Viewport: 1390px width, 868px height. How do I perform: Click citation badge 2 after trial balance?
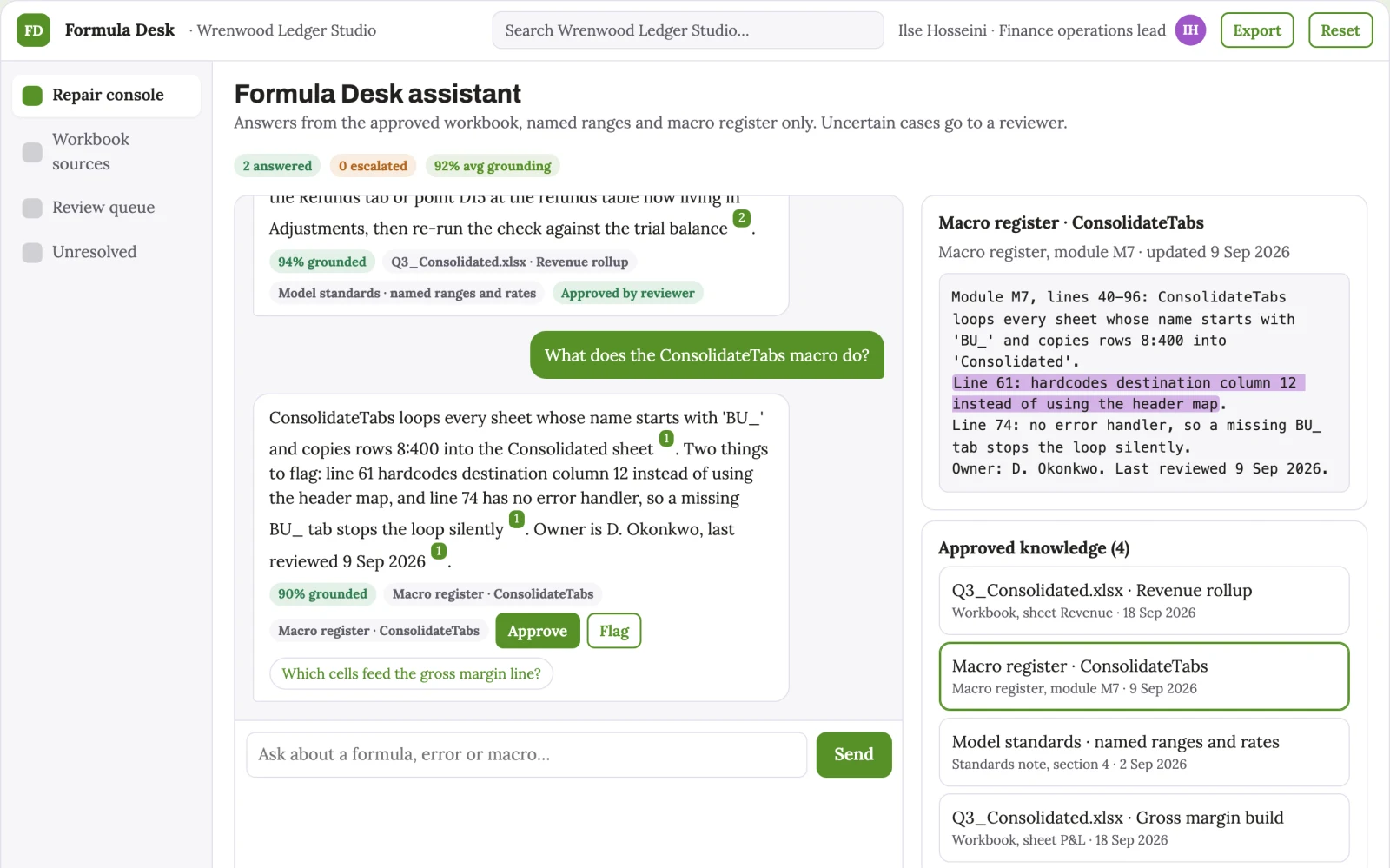tap(741, 218)
